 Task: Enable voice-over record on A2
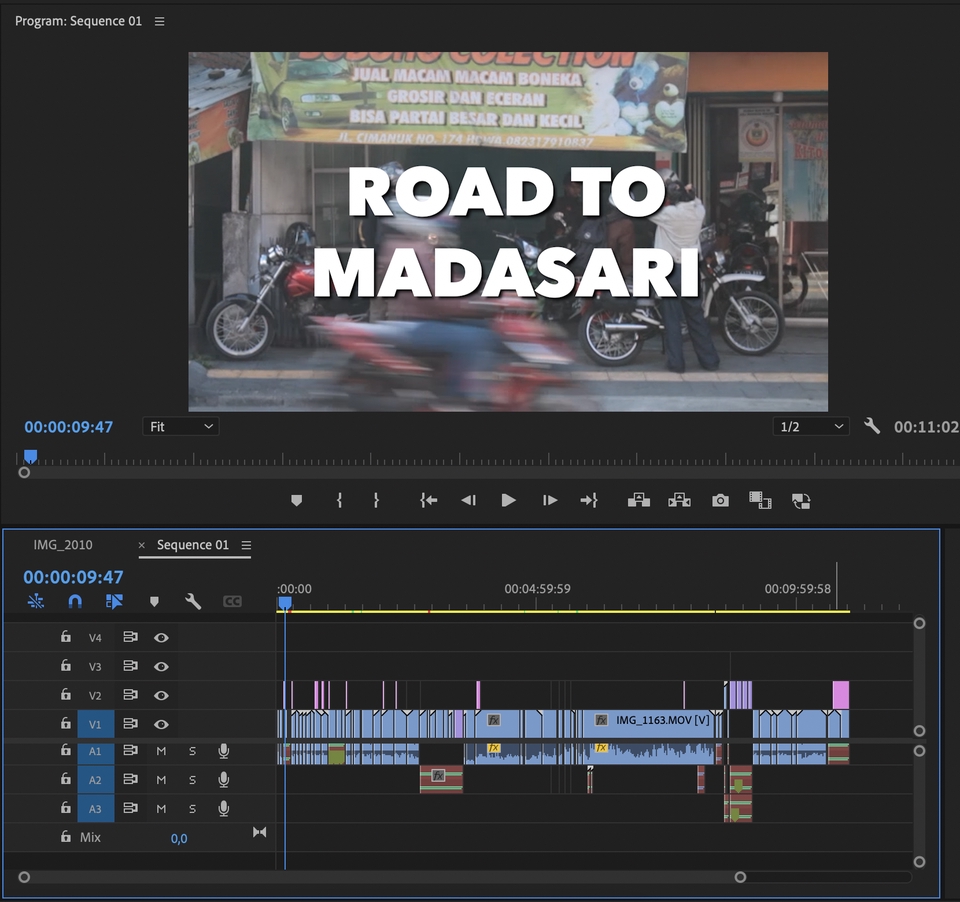(x=224, y=780)
